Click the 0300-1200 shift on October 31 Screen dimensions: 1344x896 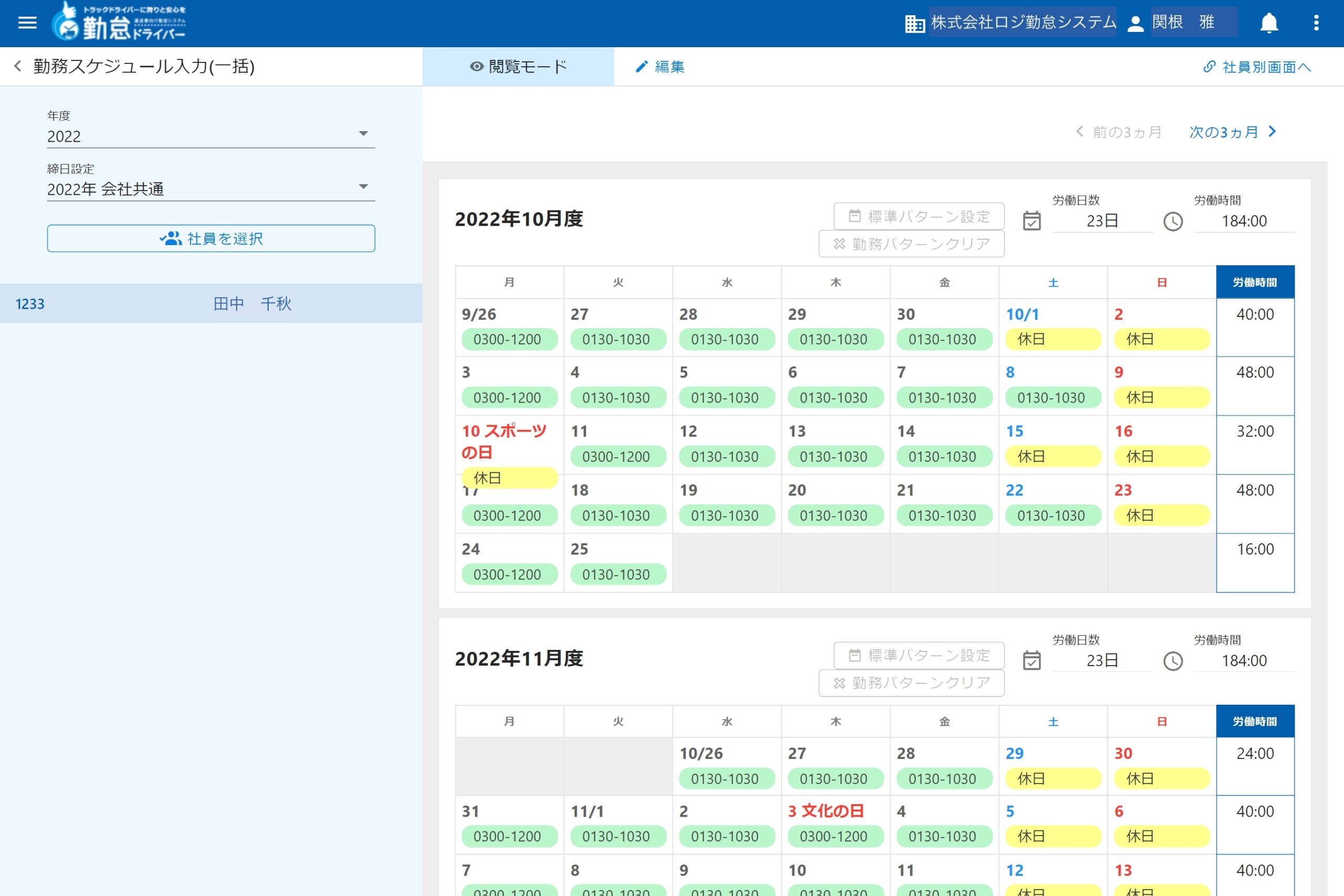(x=509, y=836)
